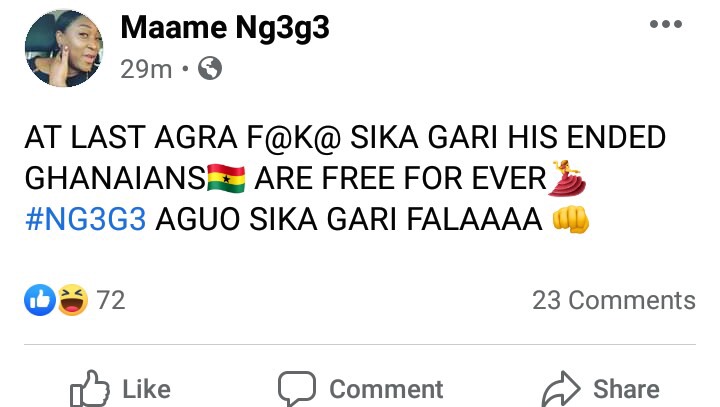
Task: Click the Ghana flag emoji in post
Action: (x=226, y=178)
